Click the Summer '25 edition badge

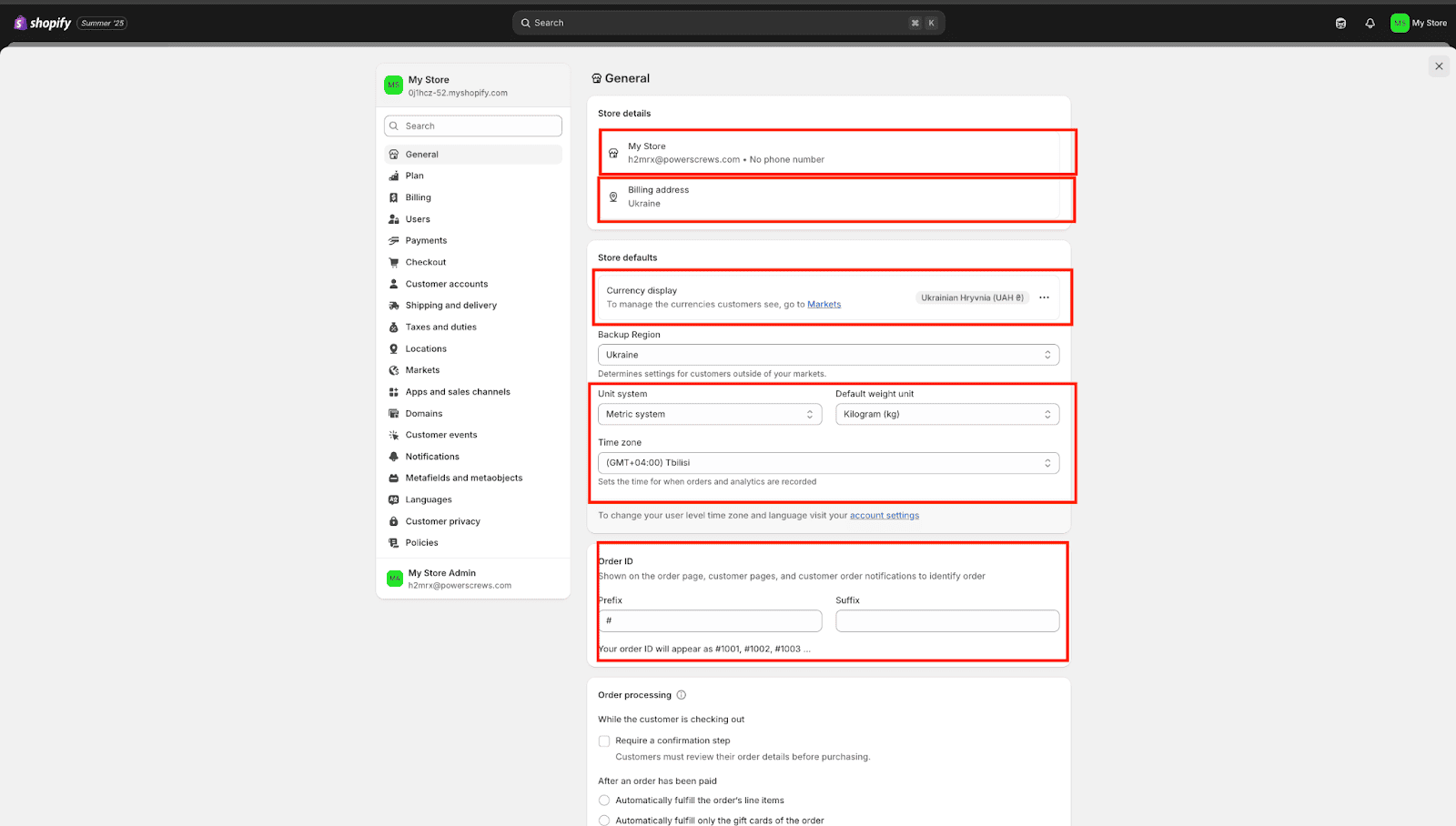click(x=102, y=23)
